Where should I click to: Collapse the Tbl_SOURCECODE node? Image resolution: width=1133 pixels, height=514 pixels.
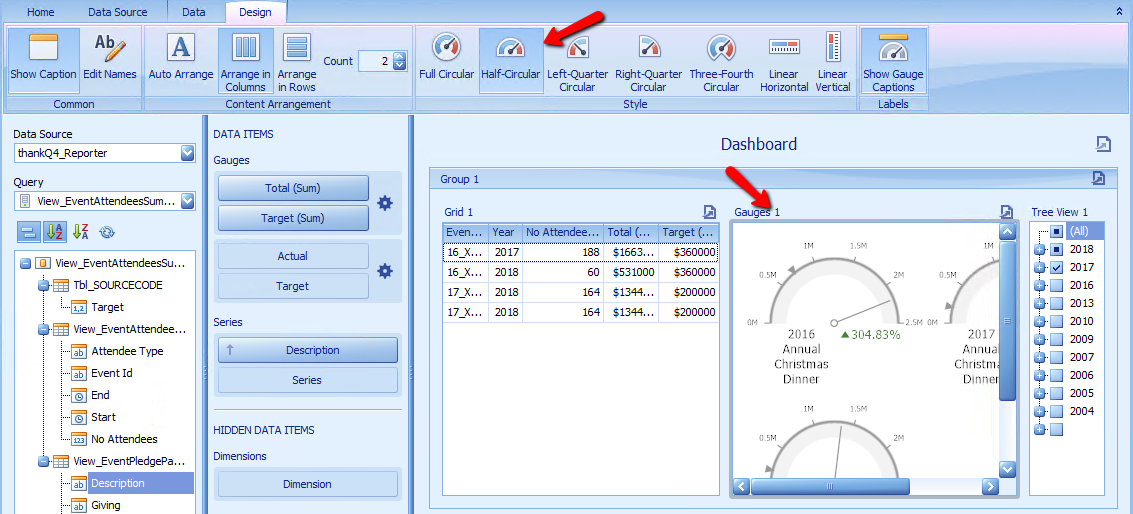point(43,286)
